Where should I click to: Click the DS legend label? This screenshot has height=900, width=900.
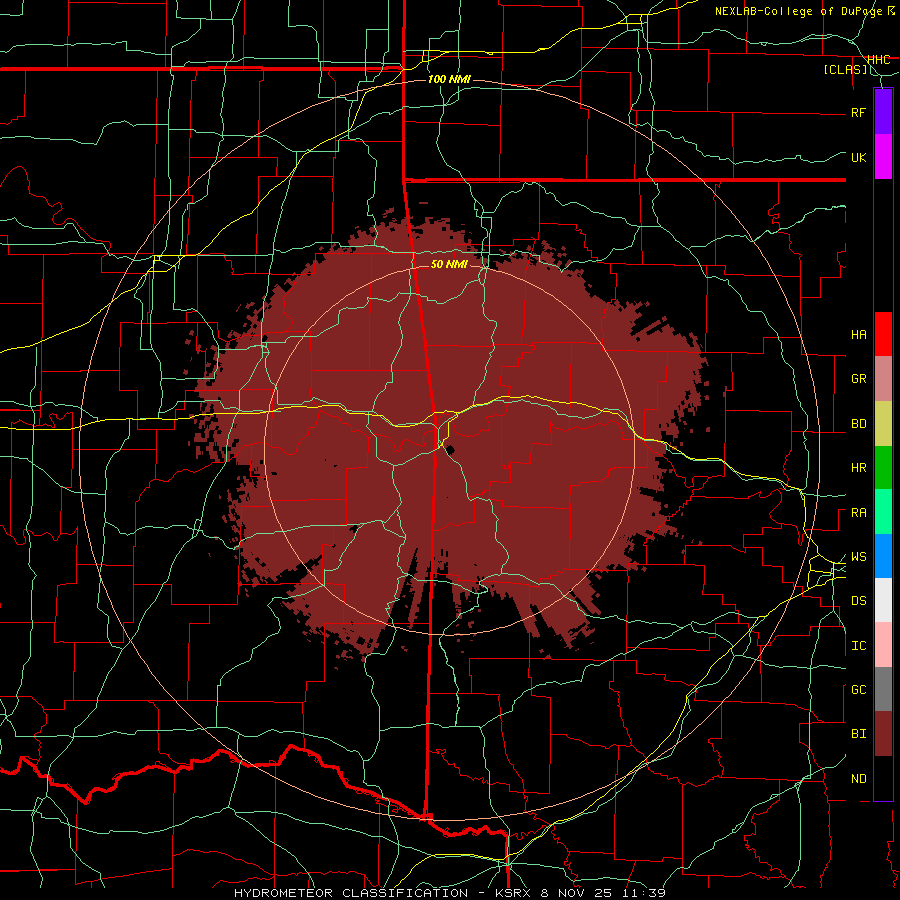pos(858,601)
